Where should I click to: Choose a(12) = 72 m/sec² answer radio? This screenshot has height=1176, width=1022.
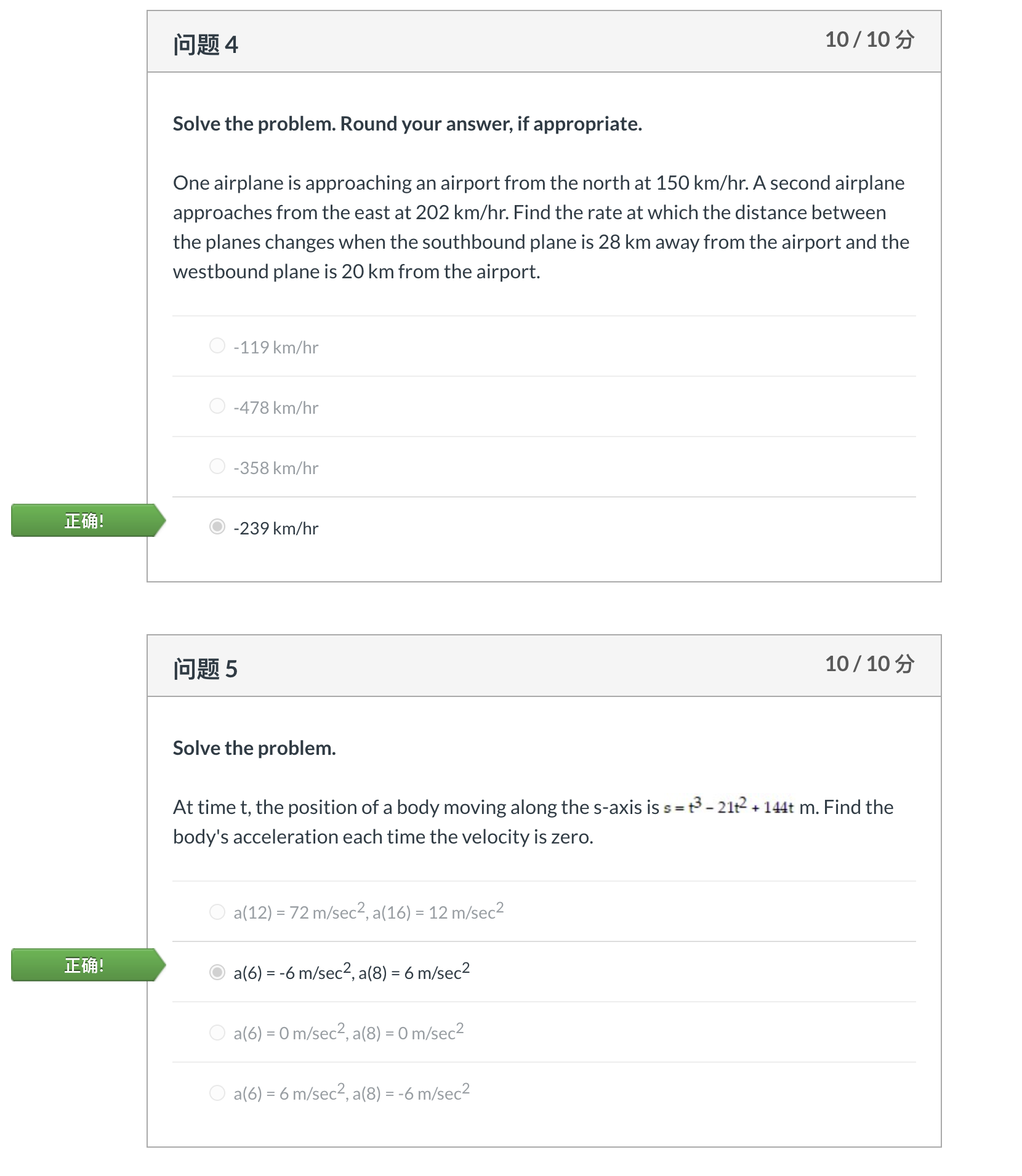(217, 911)
